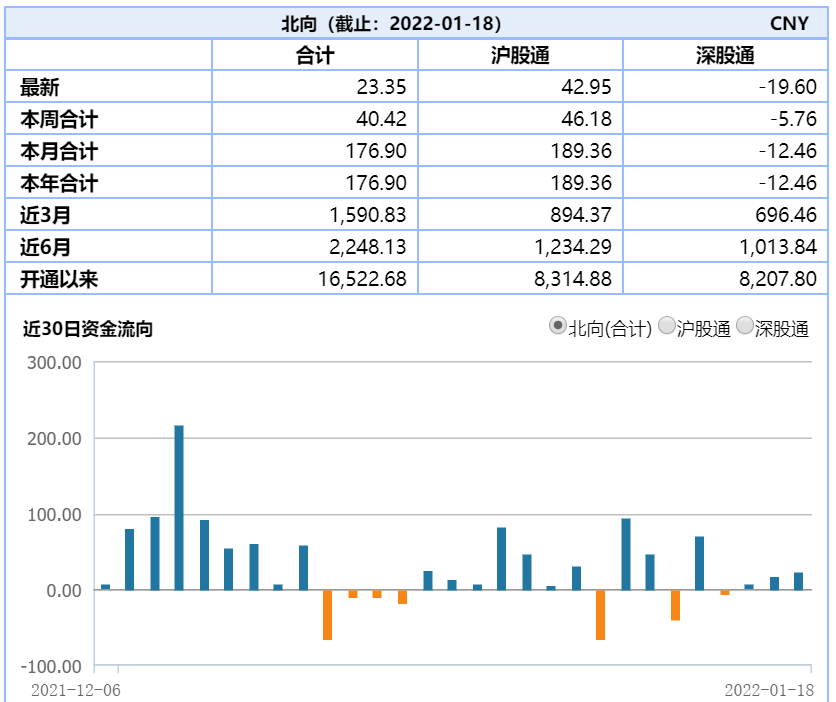Click the first orange negative bar
836x702 pixels.
click(327, 615)
